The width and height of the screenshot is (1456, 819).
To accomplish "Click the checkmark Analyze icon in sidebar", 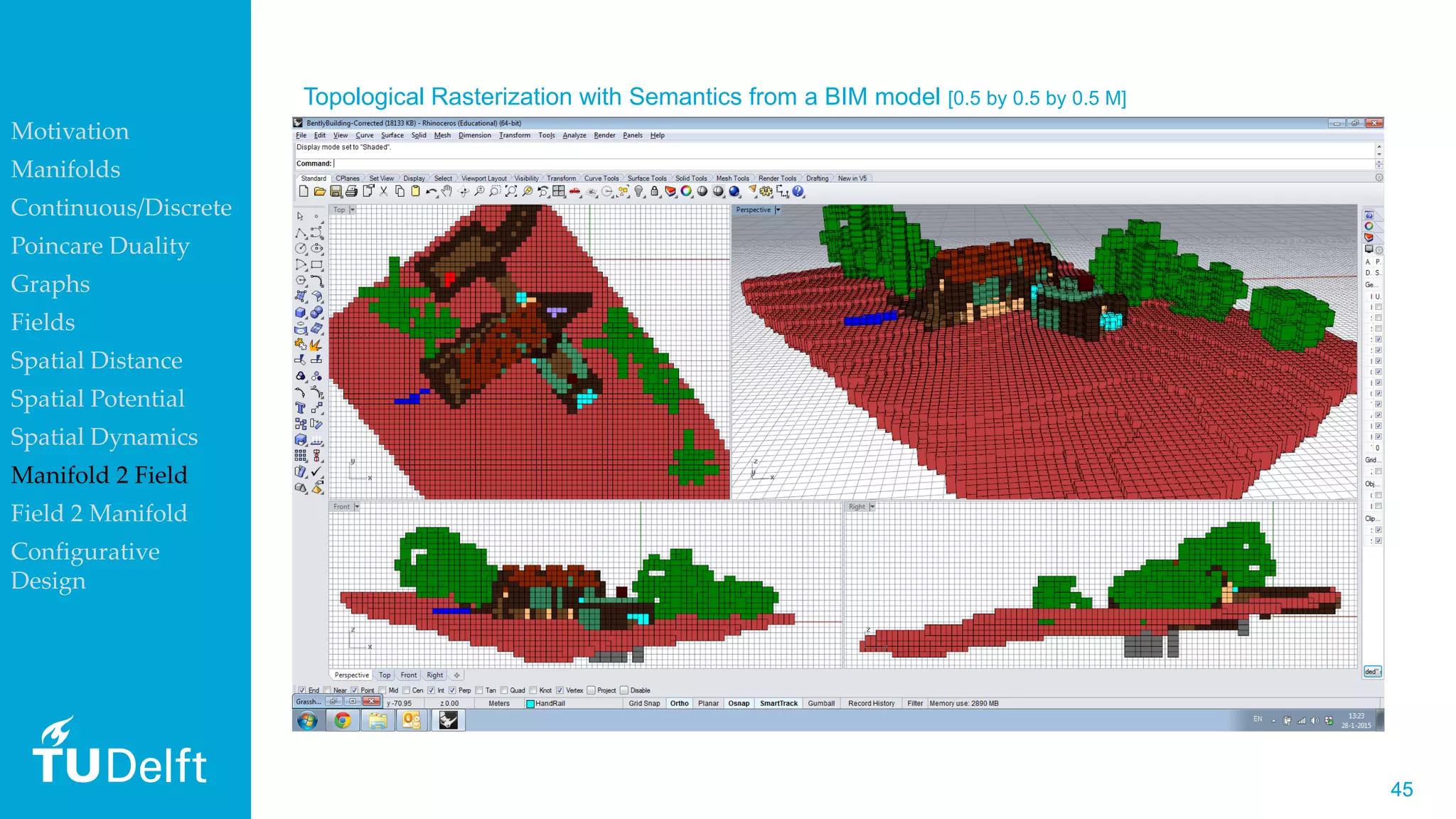I will (x=317, y=471).
